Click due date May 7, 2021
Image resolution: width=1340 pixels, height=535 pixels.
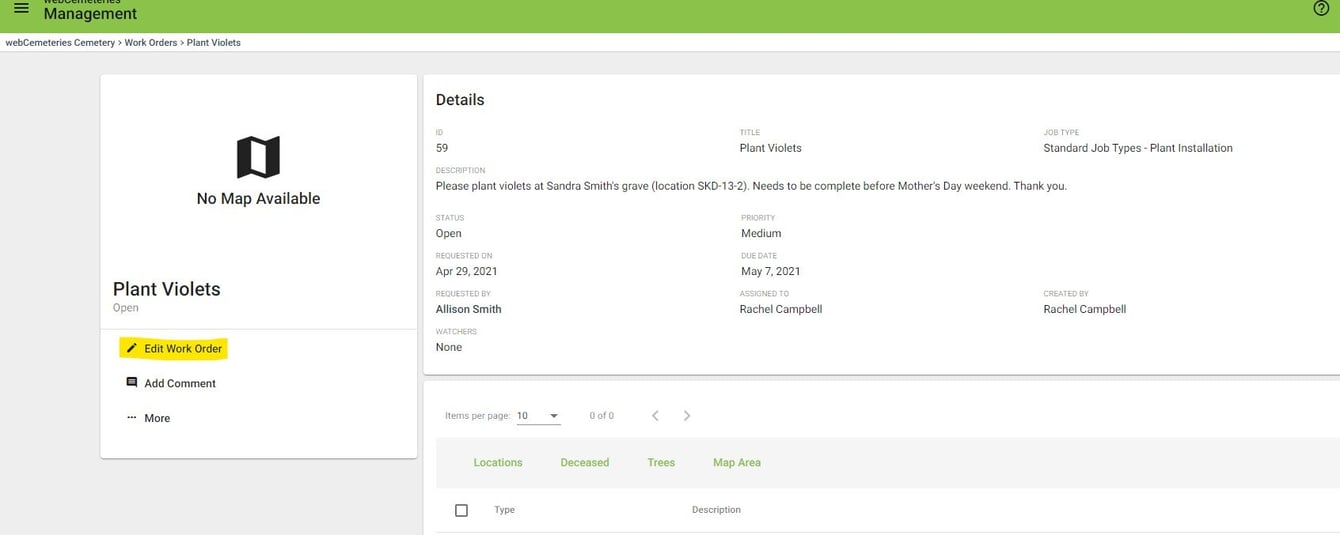(770, 271)
